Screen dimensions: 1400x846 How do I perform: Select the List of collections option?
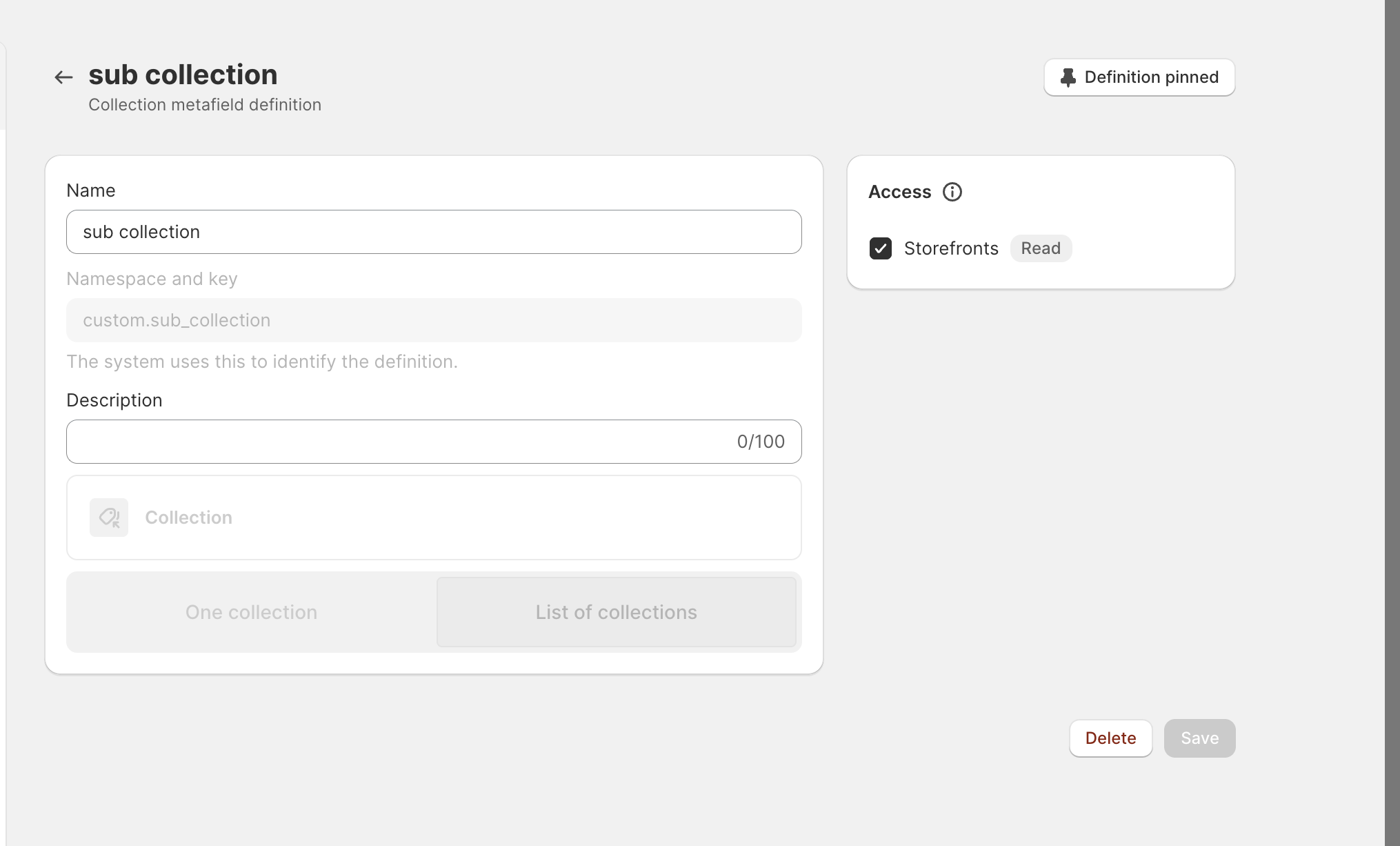point(616,612)
